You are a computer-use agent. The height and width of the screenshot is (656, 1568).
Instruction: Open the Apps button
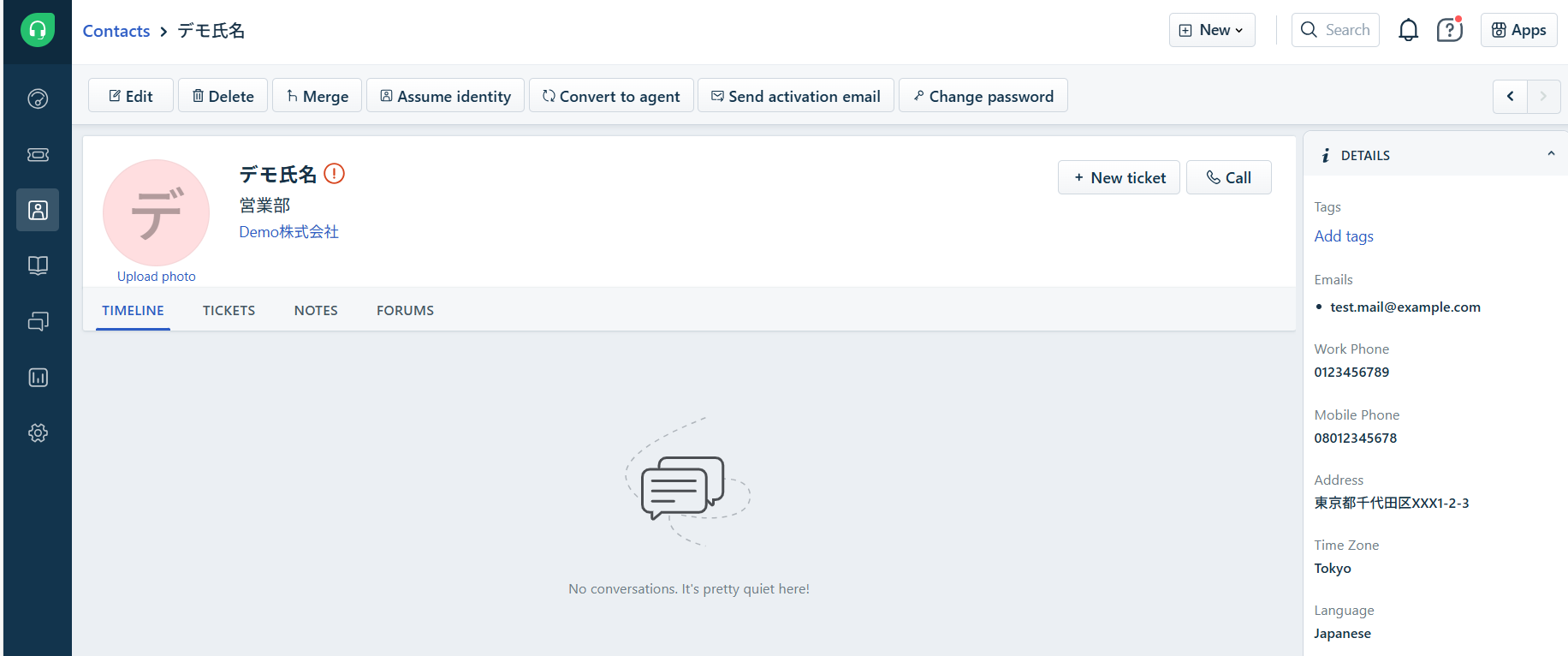[1518, 30]
